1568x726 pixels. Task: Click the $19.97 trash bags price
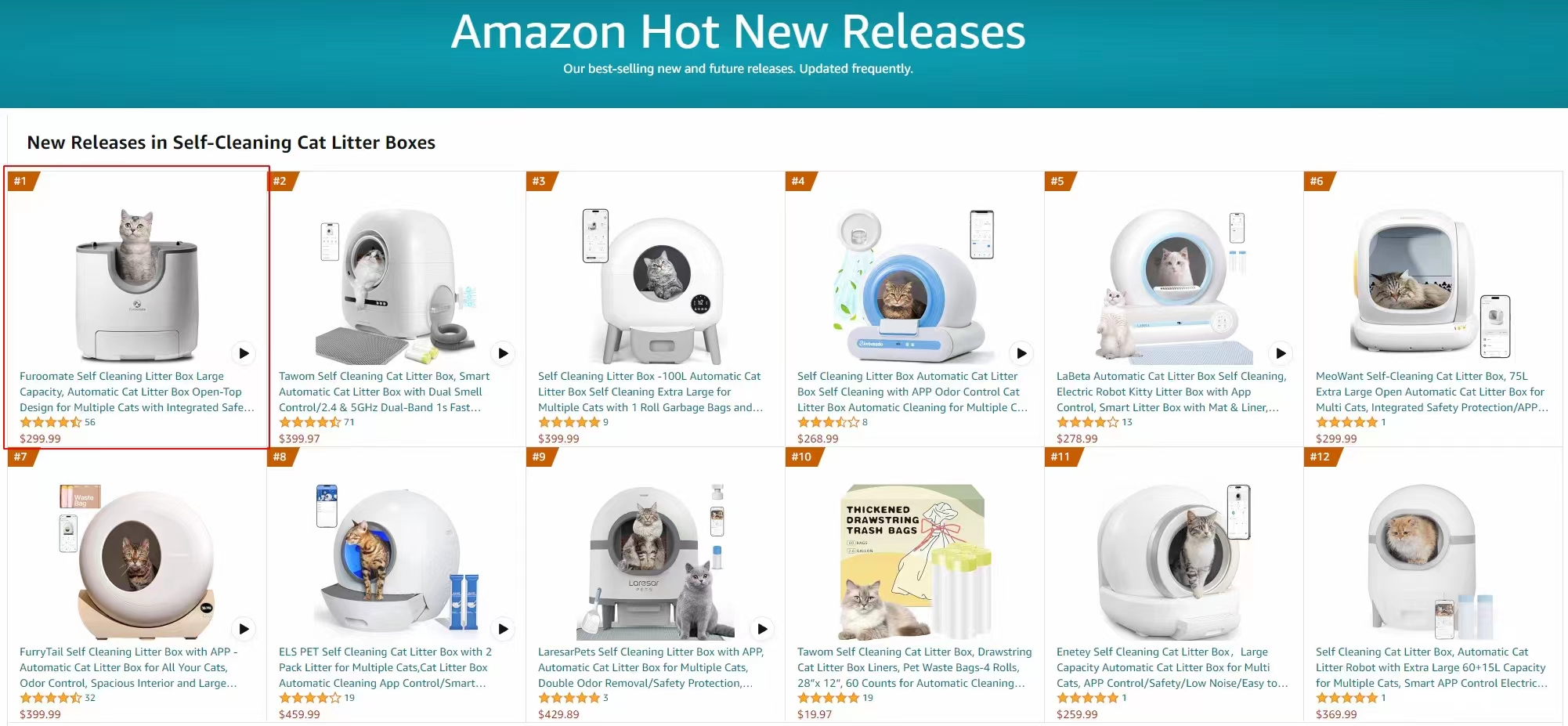click(x=815, y=714)
